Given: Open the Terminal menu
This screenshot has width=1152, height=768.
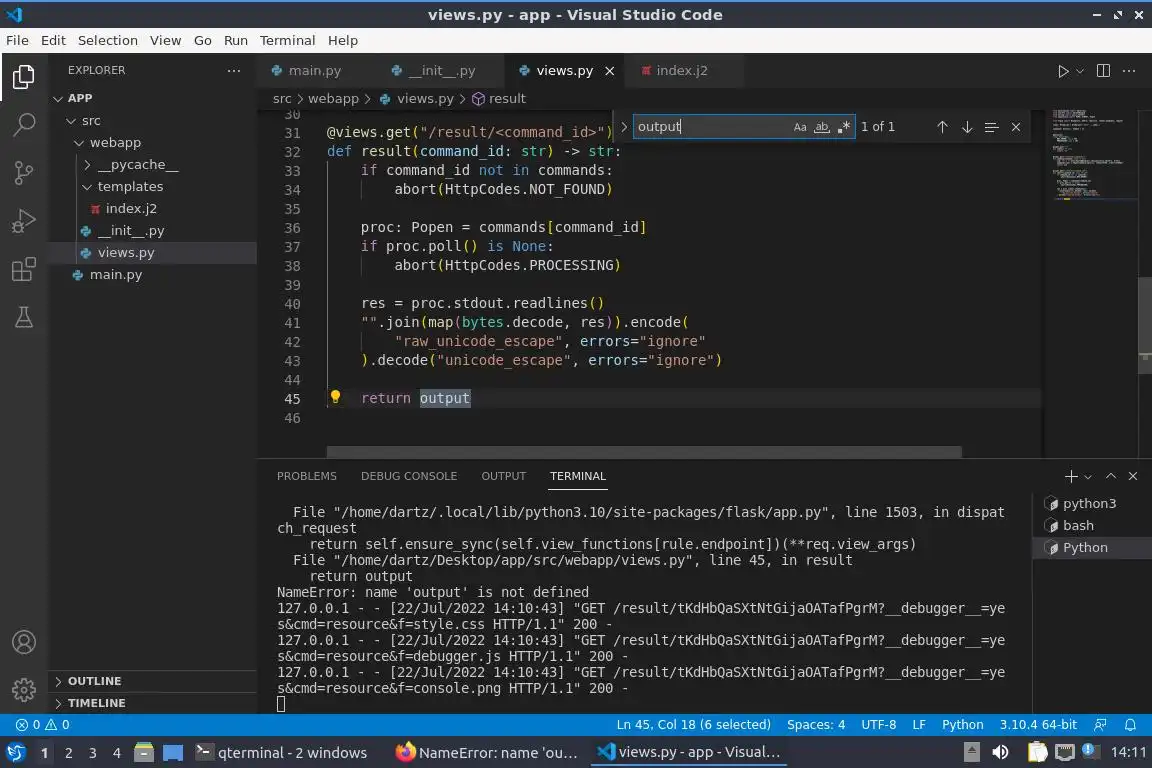Looking at the screenshot, I should tap(287, 40).
